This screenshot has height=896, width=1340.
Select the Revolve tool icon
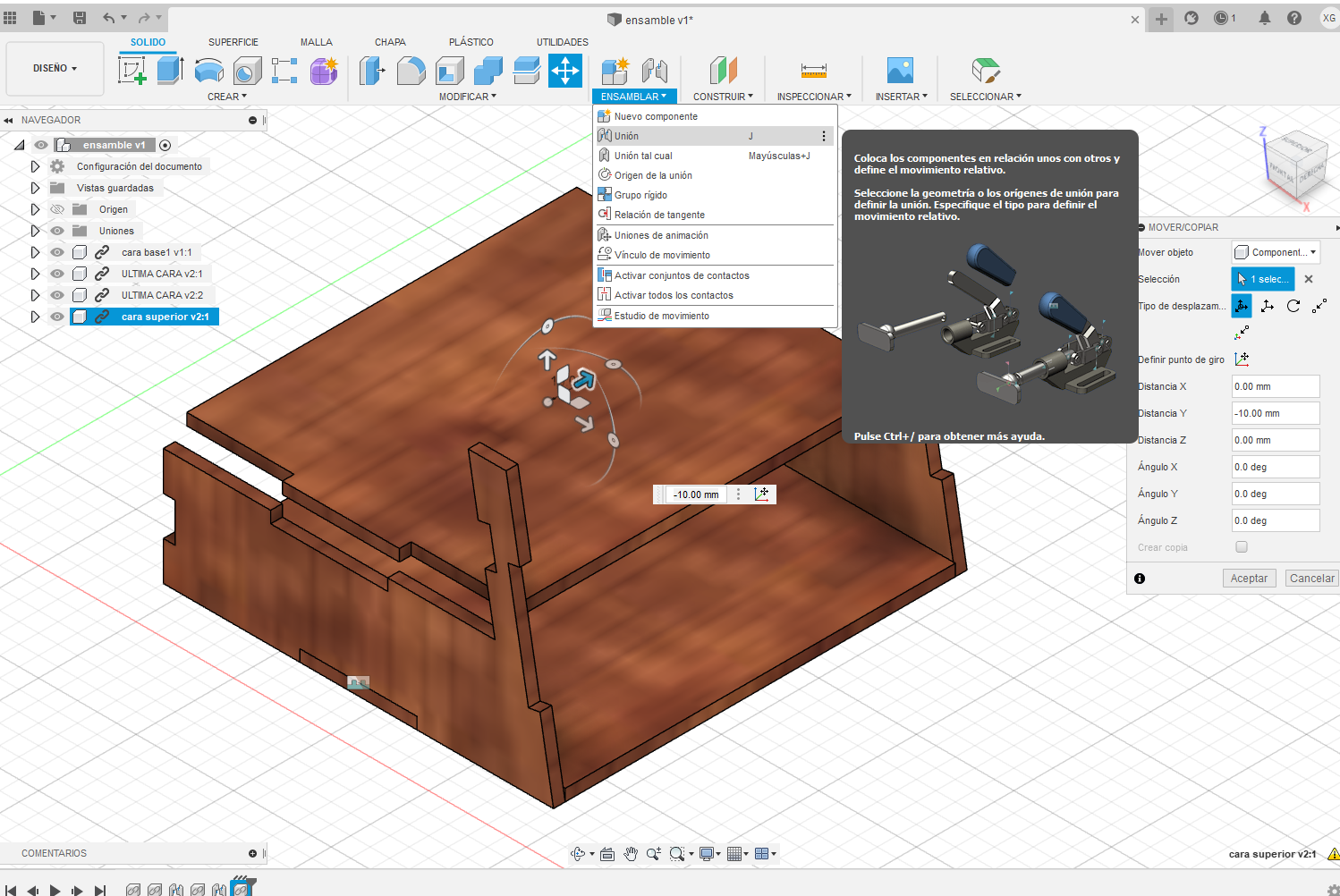click(208, 71)
